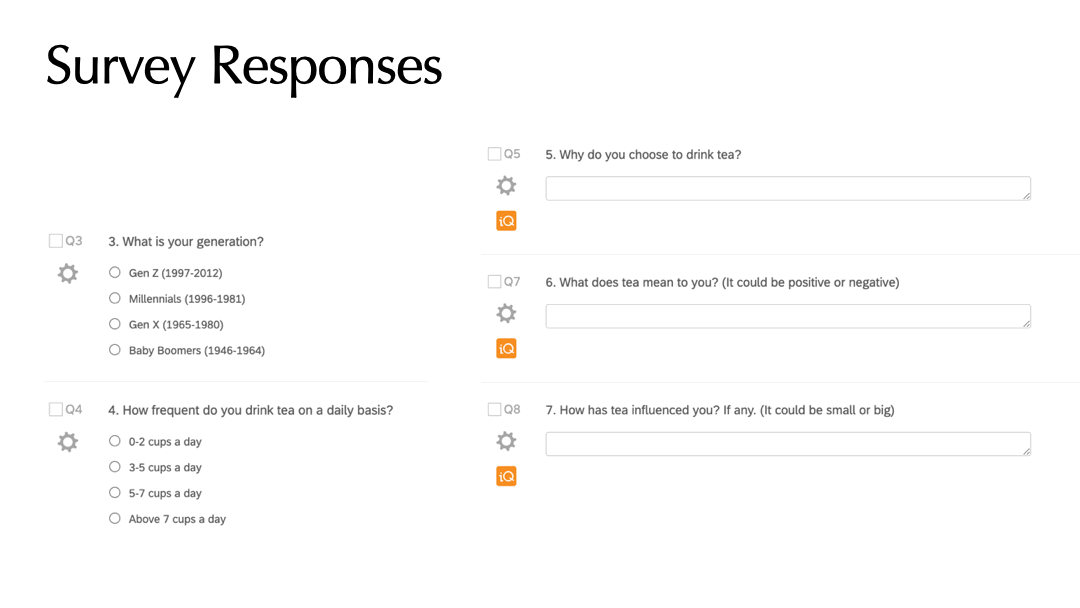The width and height of the screenshot is (1080, 608).
Task: Choose the Baby Boomers (1946-1964) radio button
Action: [x=114, y=350]
